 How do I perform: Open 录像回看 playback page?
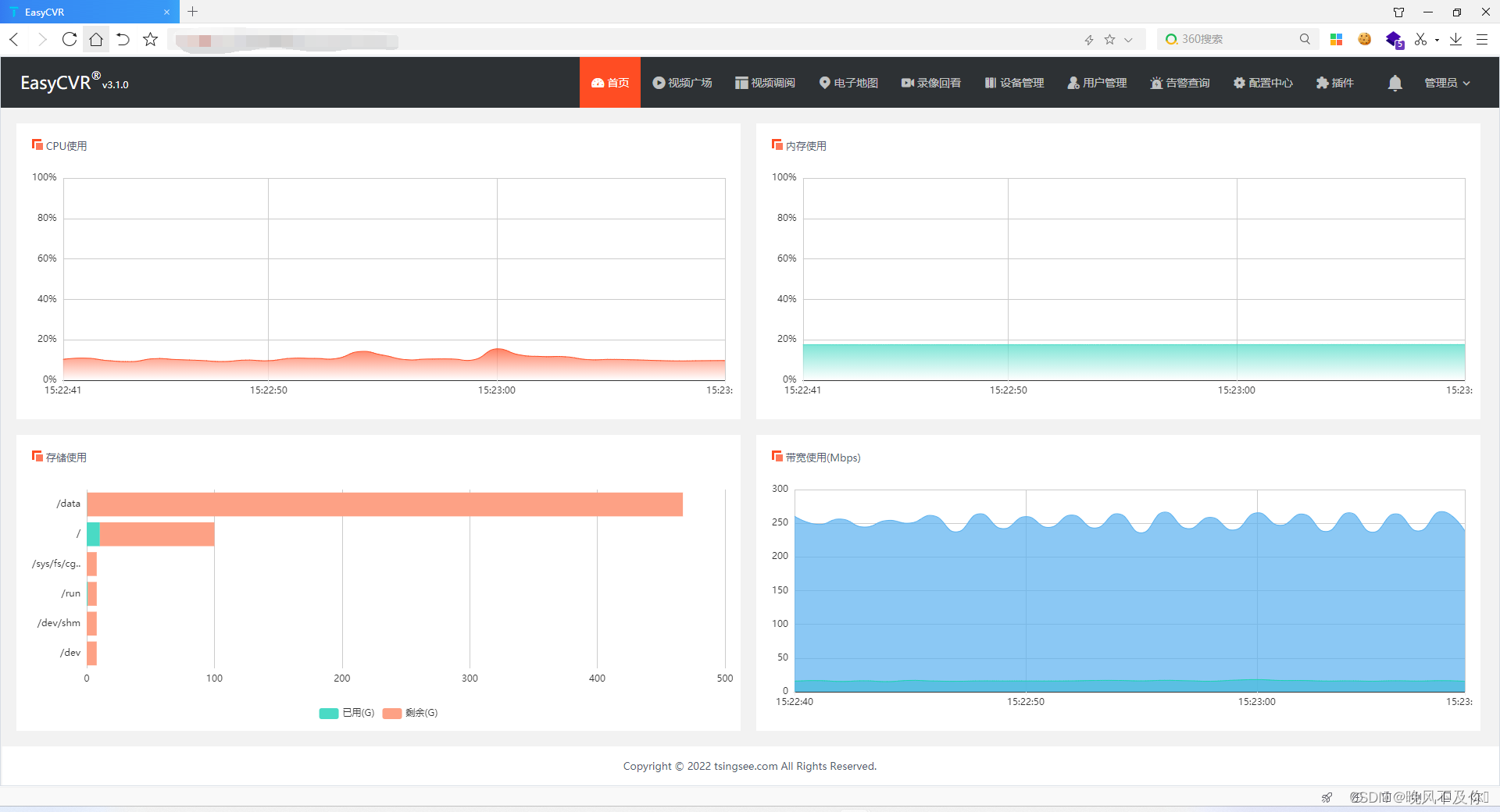point(931,83)
